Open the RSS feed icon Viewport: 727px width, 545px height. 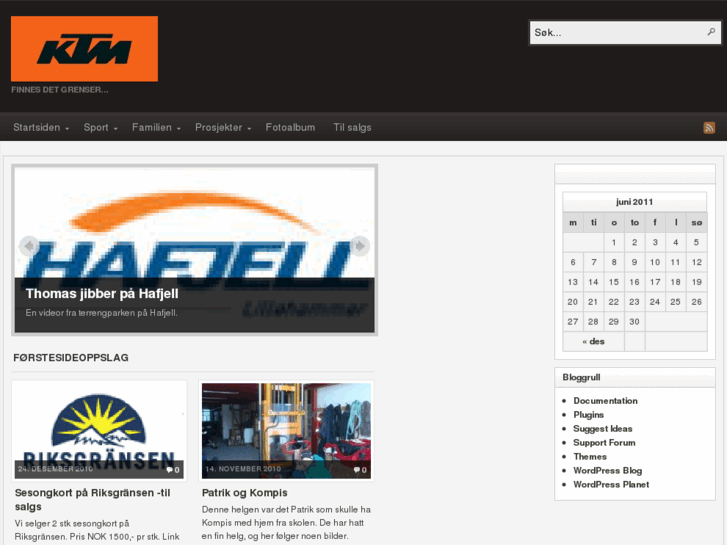pos(709,128)
